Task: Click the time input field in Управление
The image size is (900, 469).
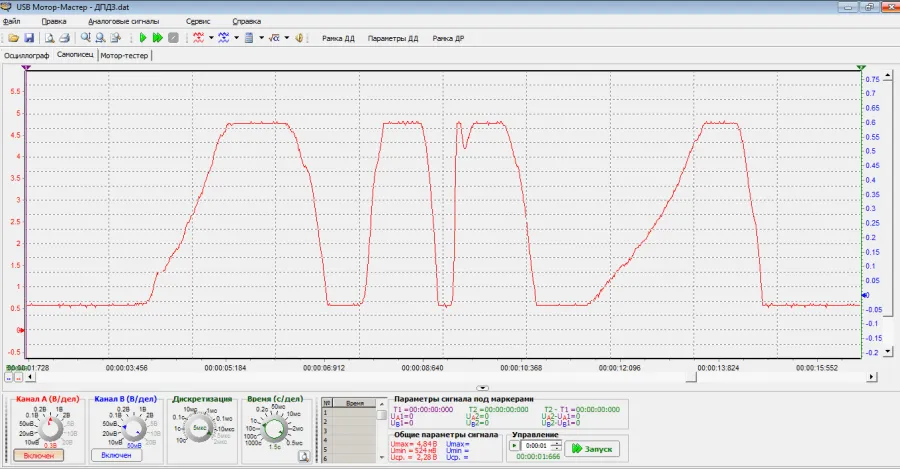Action: pos(535,445)
